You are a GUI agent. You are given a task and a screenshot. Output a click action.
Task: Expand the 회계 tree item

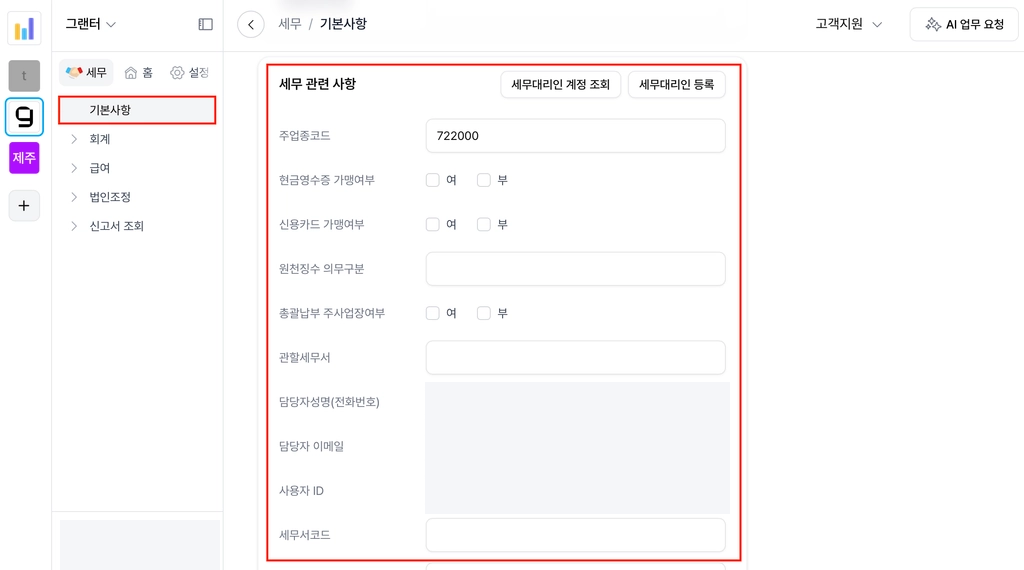click(74, 139)
